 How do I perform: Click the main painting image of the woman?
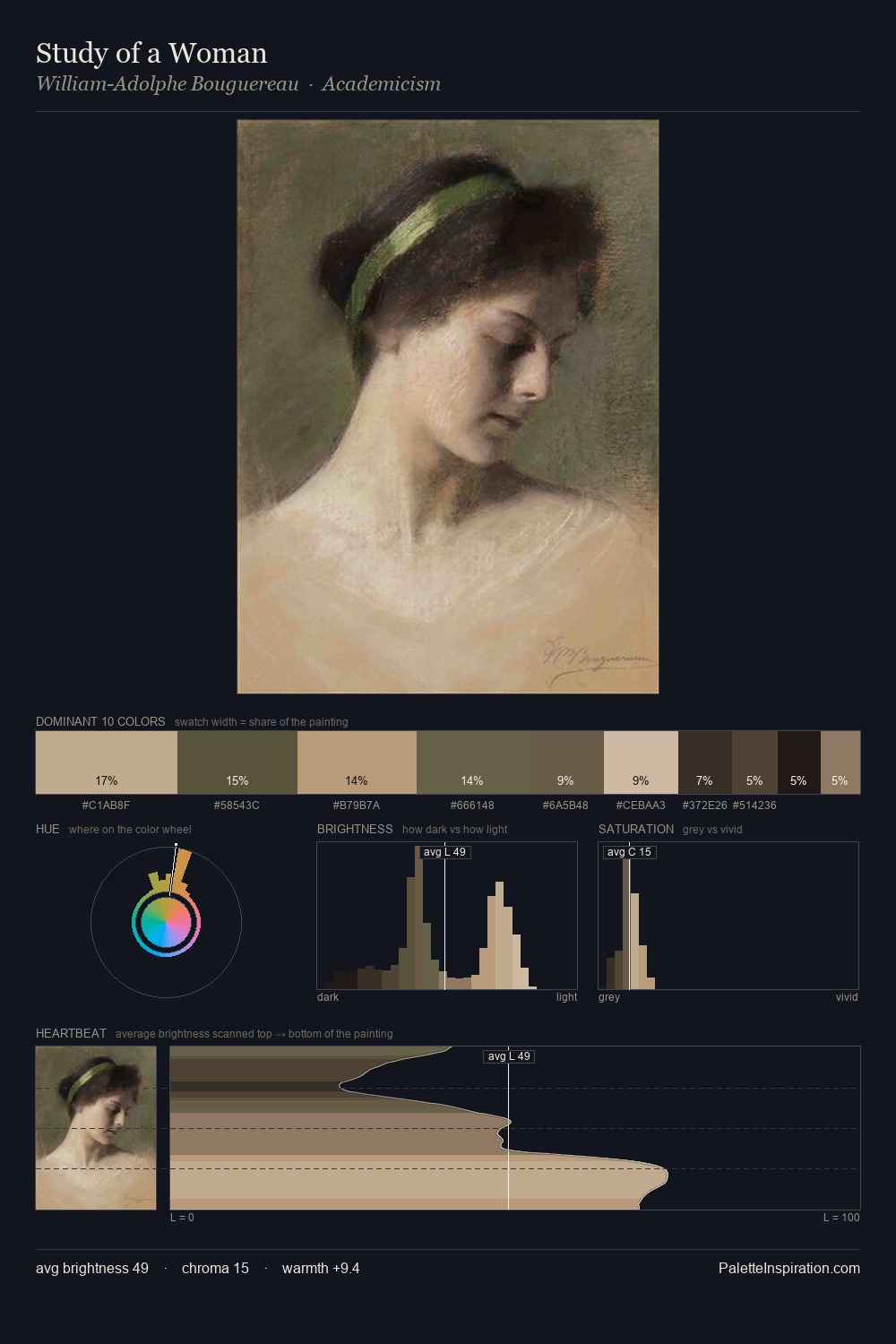coord(448,407)
